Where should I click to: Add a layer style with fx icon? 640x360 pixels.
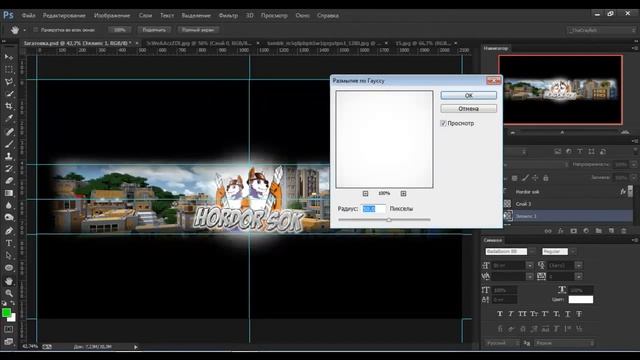click(x=561, y=231)
